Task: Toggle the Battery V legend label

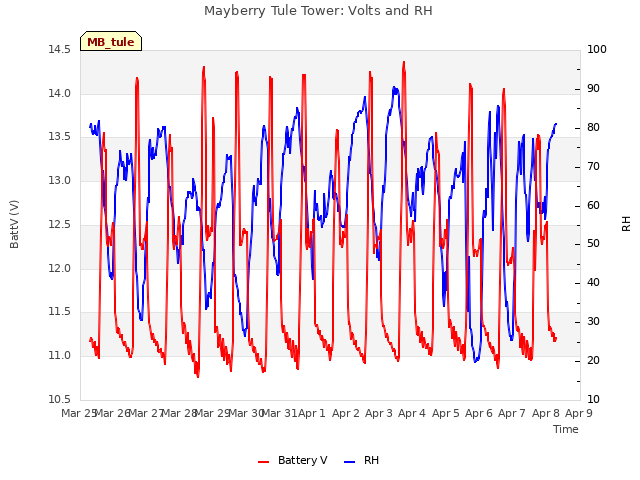Action: 302,460
